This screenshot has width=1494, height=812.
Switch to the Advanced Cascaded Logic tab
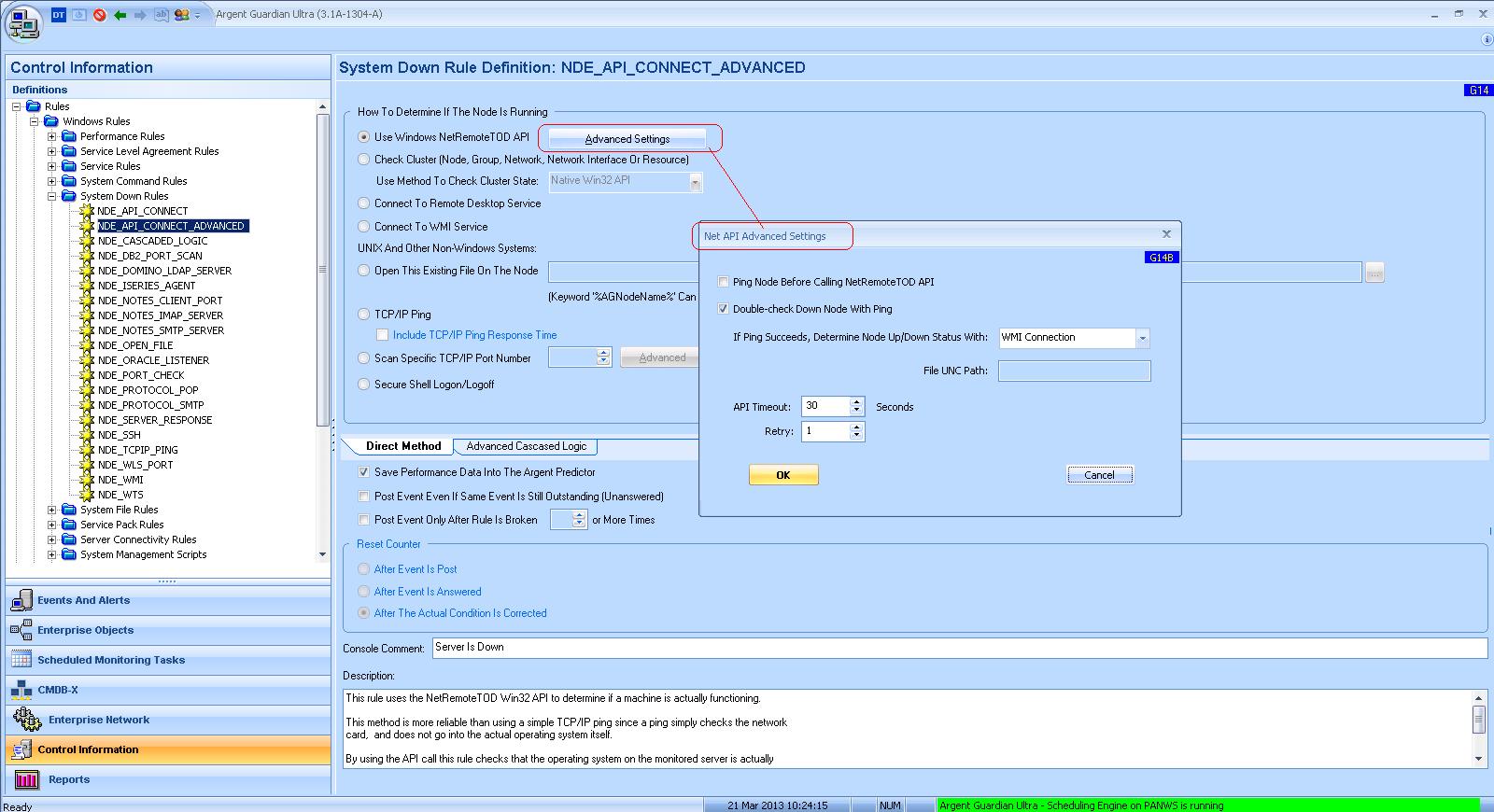coord(526,446)
